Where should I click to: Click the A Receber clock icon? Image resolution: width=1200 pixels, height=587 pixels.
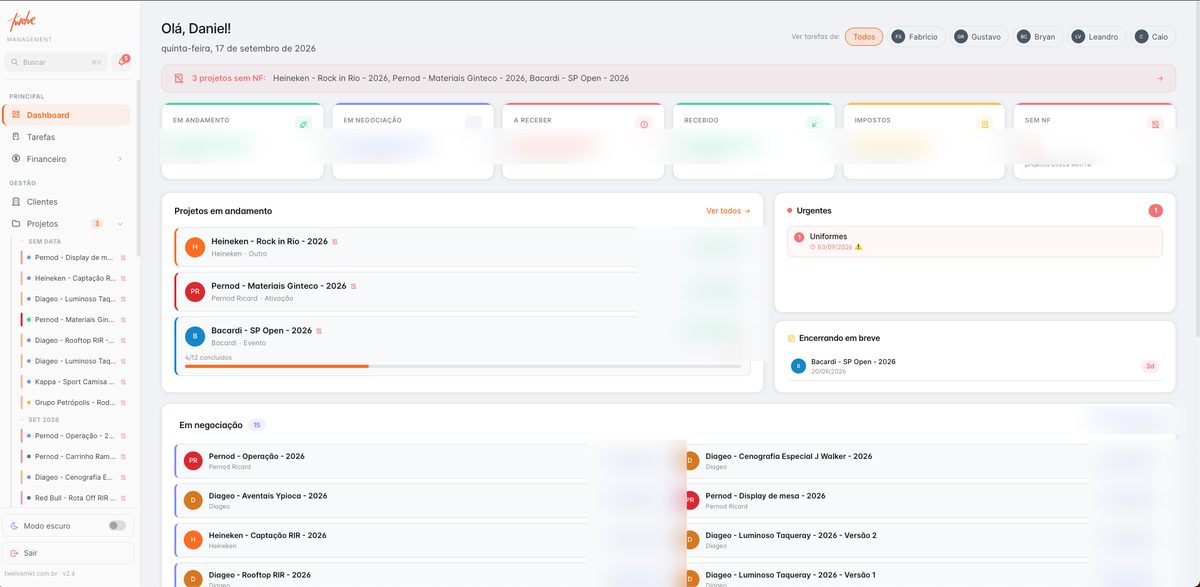pyautogui.click(x=644, y=124)
